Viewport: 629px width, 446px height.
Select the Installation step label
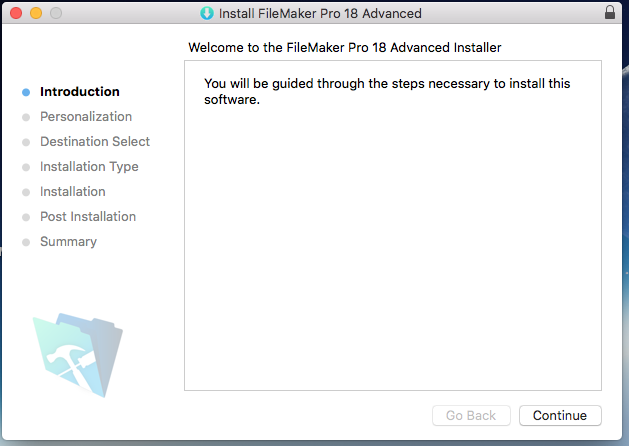pyautogui.click(x=73, y=192)
